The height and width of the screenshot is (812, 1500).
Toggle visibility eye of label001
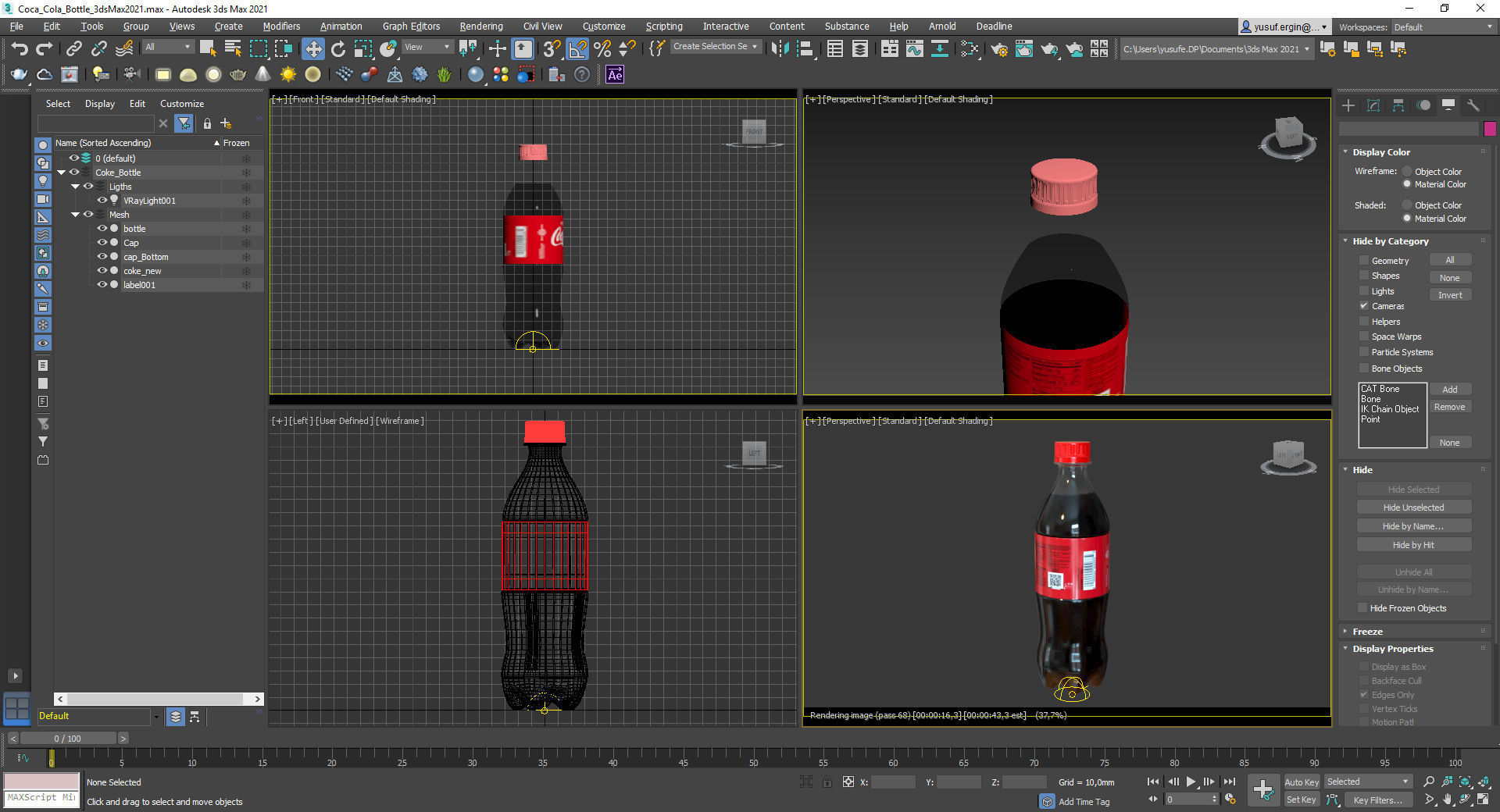pos(102,285)
